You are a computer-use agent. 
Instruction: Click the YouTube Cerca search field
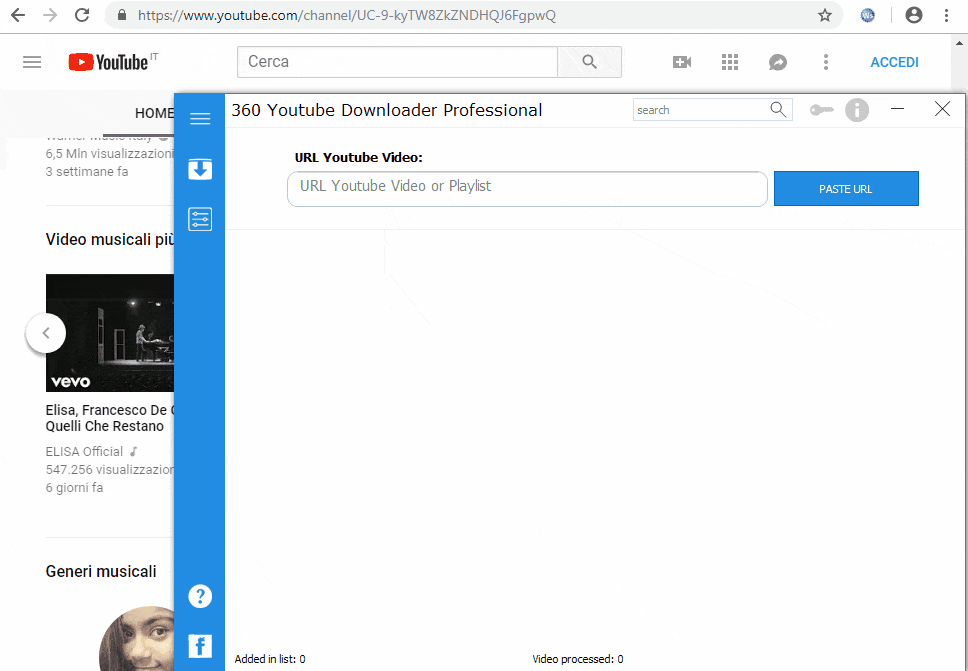pos(397,62)
